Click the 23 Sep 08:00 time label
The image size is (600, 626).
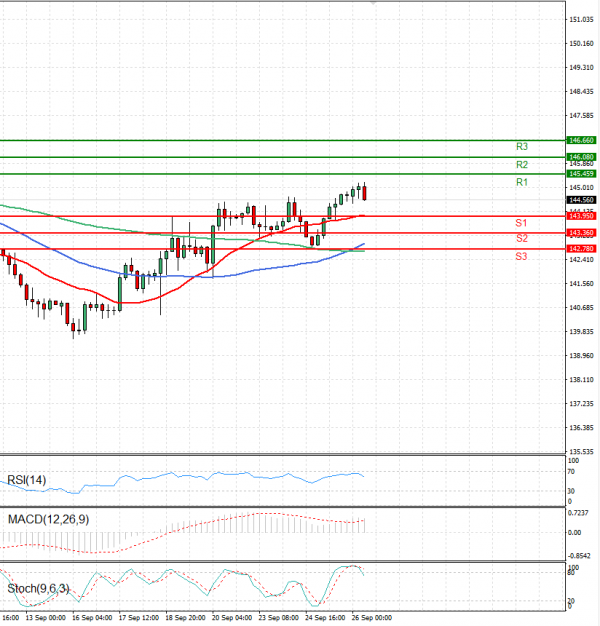(279, 618)
